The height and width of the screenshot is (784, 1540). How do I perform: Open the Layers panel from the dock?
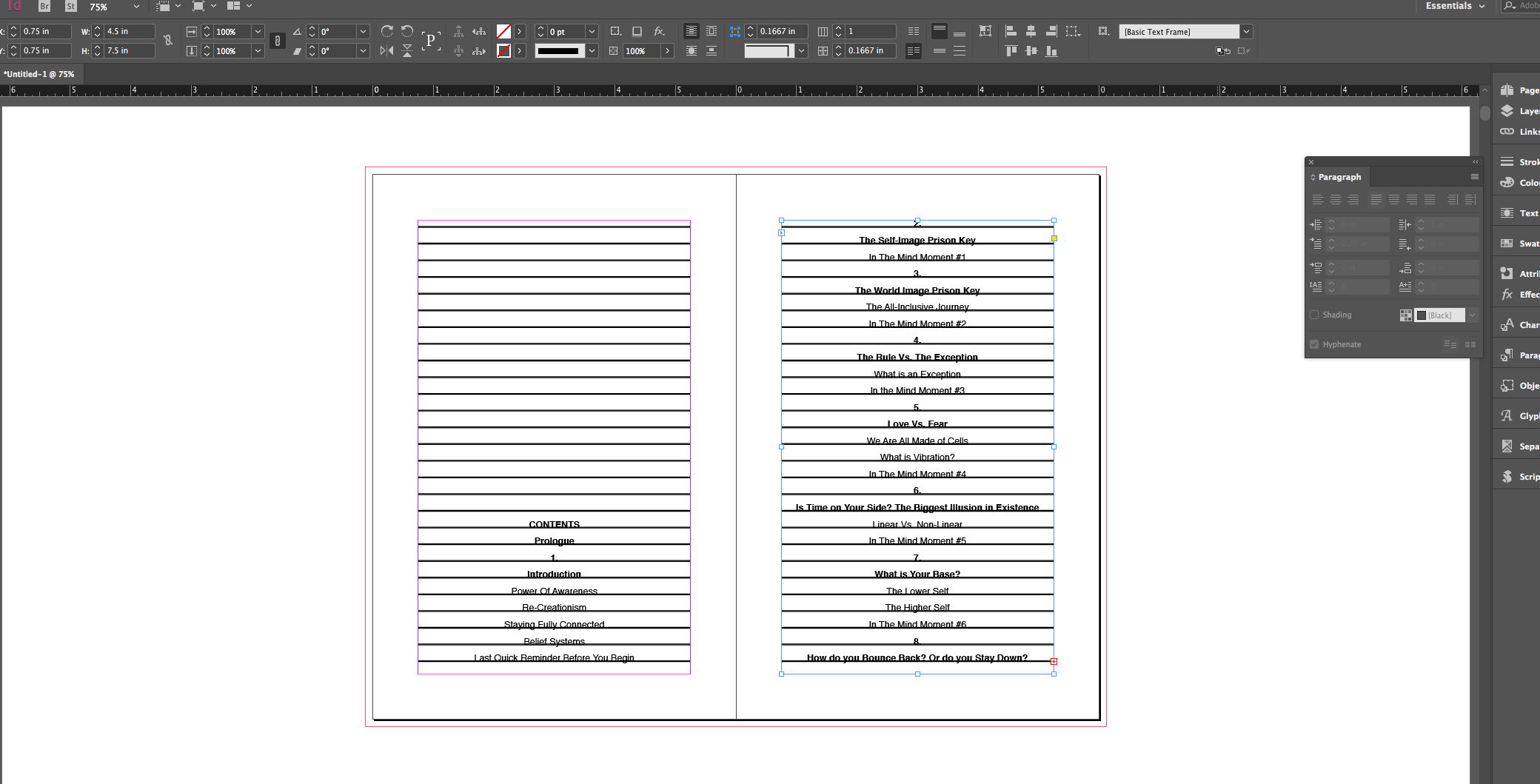pos(1518,111)
